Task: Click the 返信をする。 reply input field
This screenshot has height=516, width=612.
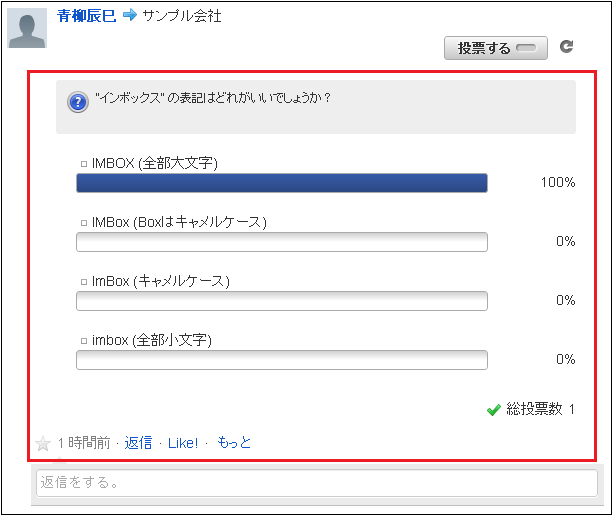Action: 317,483
